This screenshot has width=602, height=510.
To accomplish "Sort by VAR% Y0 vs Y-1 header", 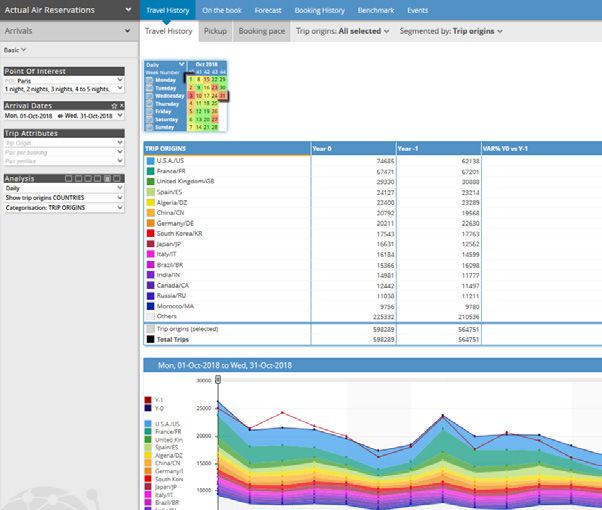I will pos(542,149).
